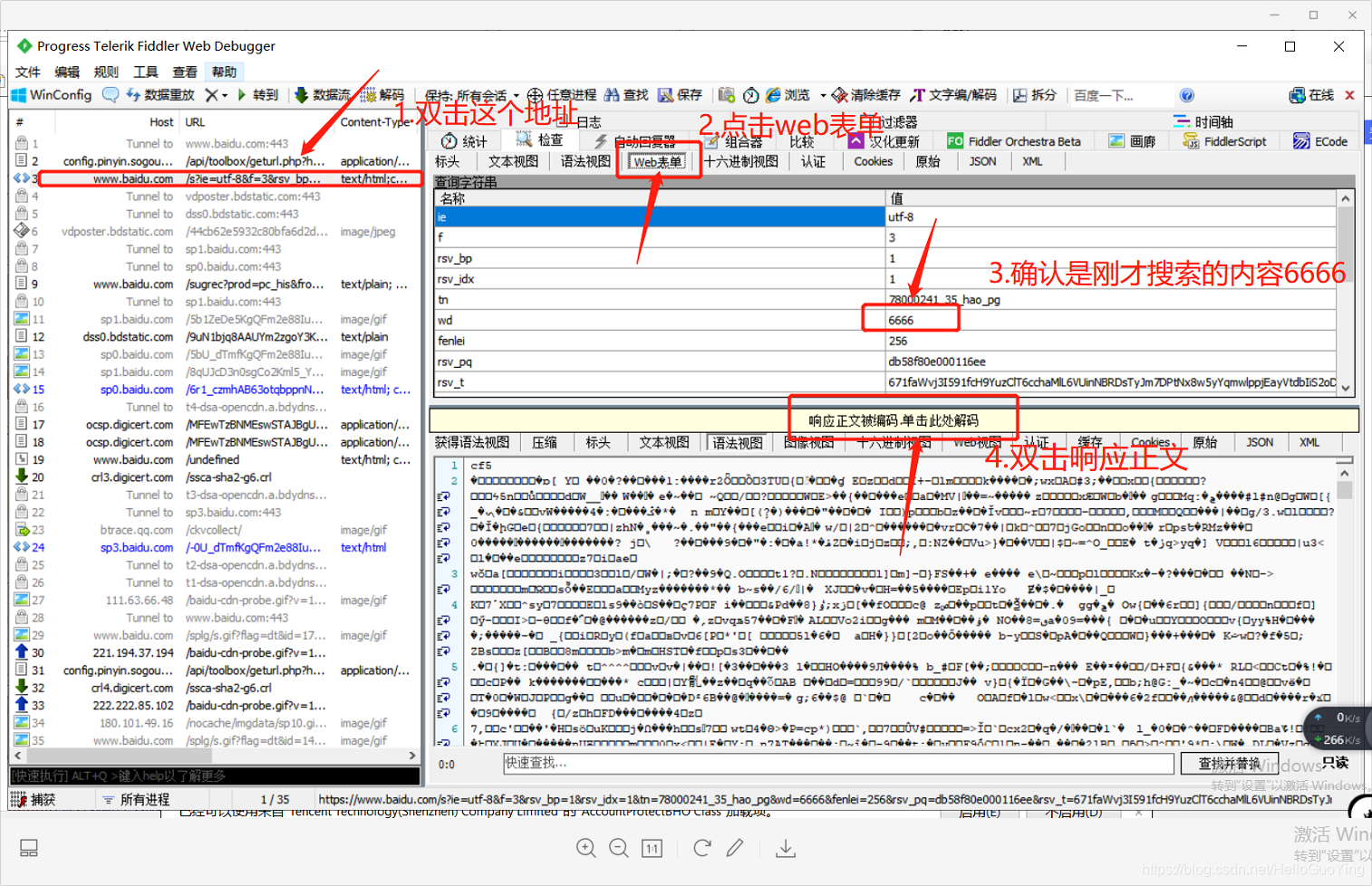
Task: Click the 浏览 Internet Explorer button
Action: point(788,95)
